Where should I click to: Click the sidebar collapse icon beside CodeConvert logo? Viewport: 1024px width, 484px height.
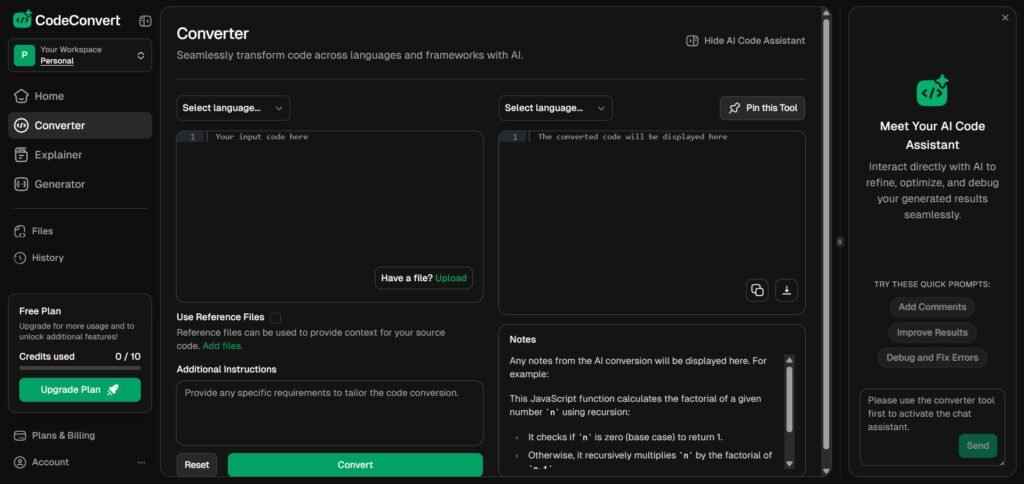click(145, 20)
